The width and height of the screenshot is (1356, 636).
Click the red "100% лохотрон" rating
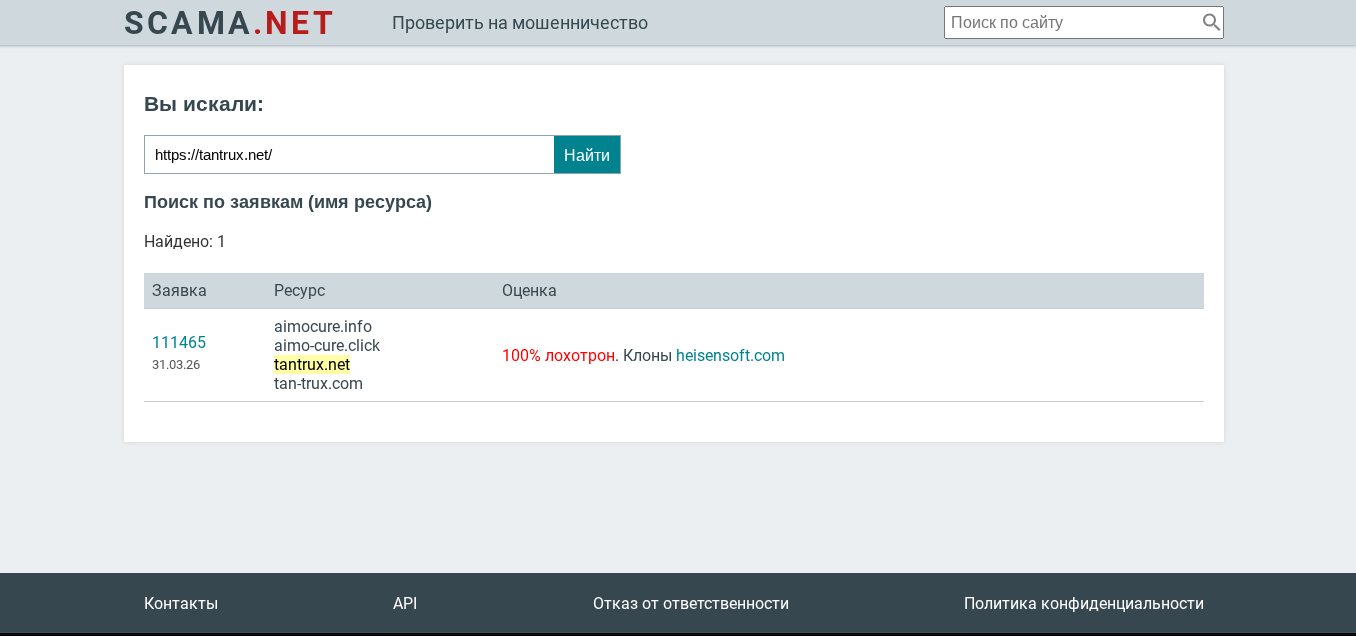pyautogui.click(x=558, y=356)
